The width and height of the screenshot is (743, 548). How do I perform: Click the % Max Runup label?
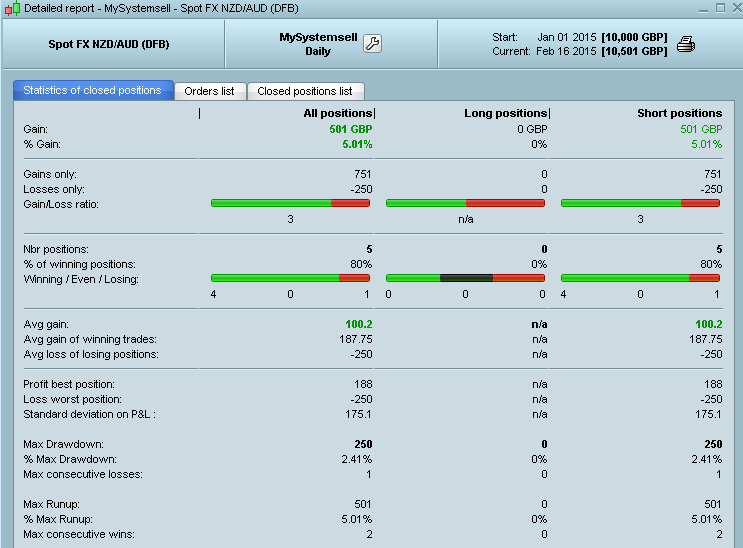58,519
